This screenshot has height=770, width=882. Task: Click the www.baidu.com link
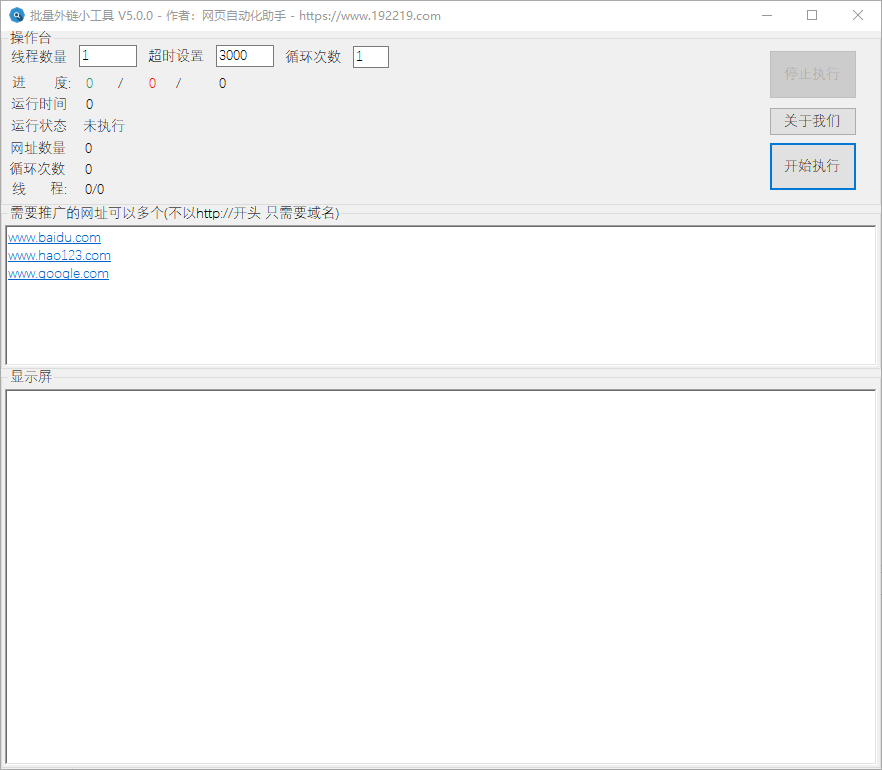coord(54,238)
